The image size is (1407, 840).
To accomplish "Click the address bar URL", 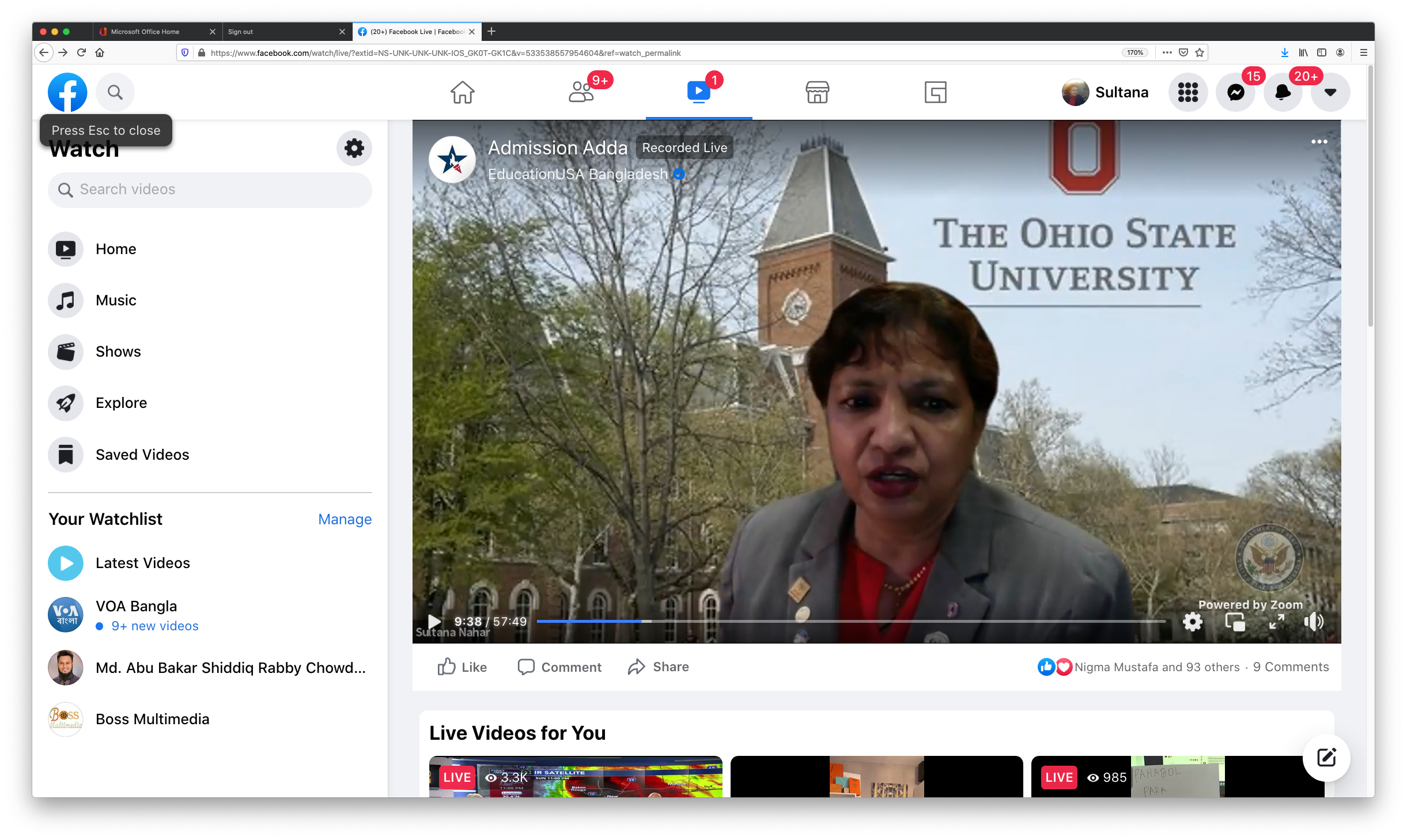I will tap(445, 53).
